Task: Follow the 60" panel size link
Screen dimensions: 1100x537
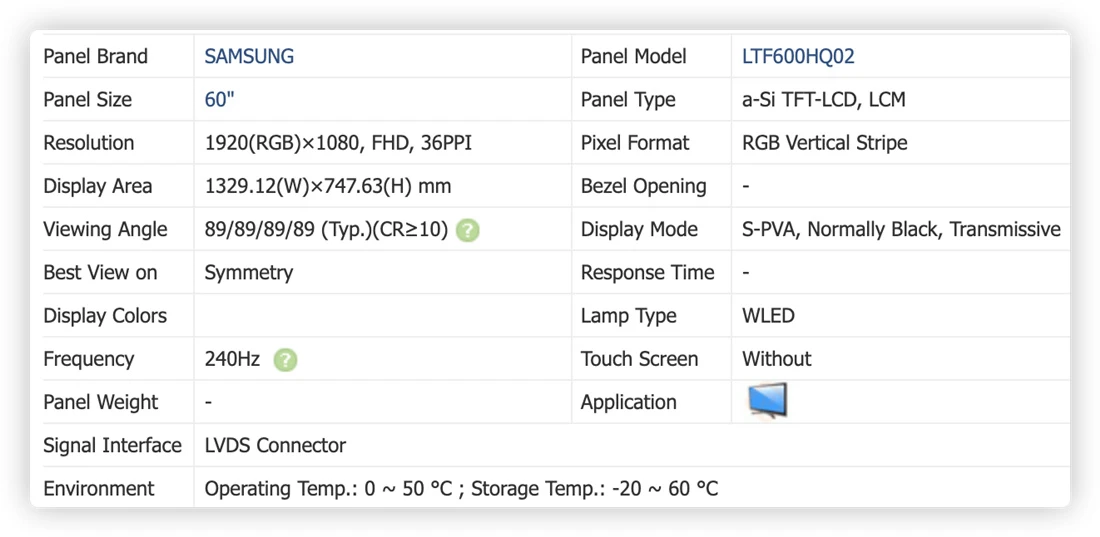Action: coord(220,100)
